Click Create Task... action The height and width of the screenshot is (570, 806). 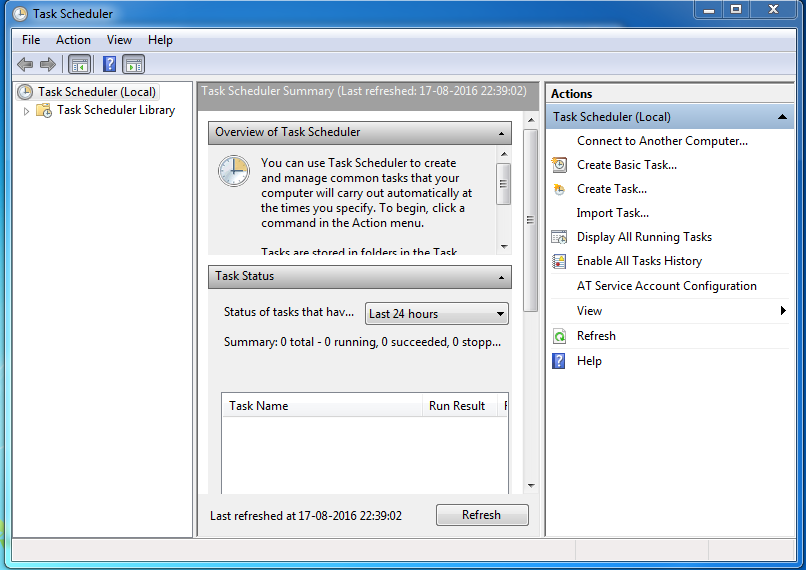(612, 189)
